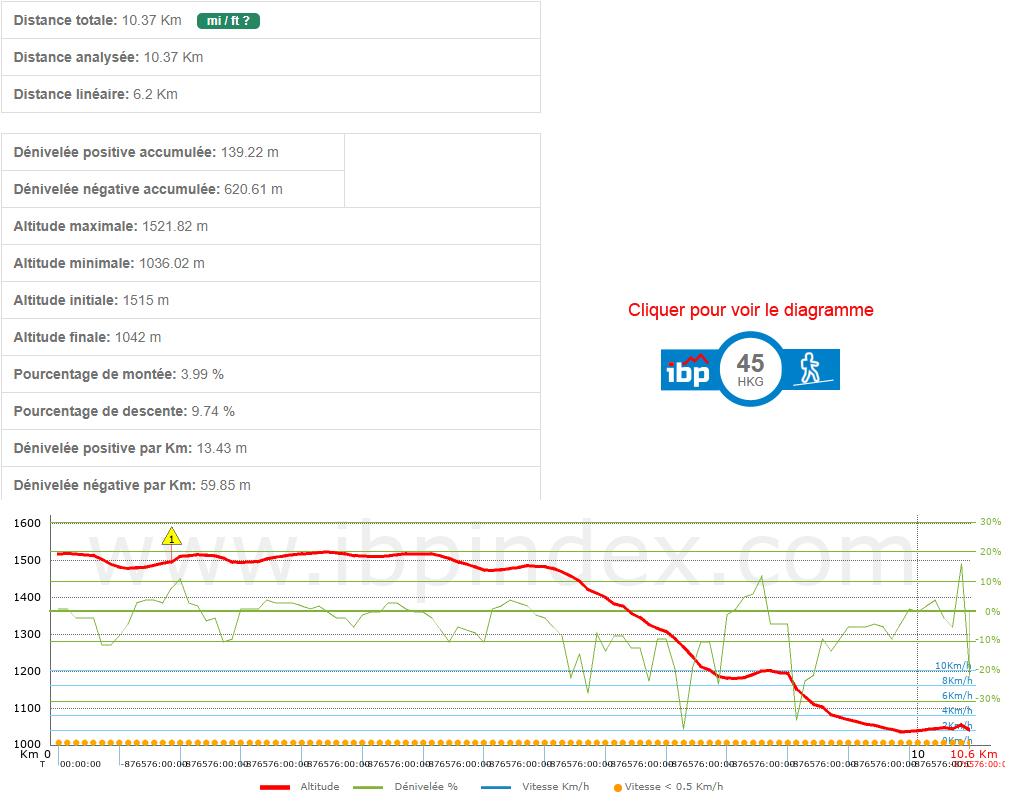Click the ibp logo on the badge

click(687, 370)
